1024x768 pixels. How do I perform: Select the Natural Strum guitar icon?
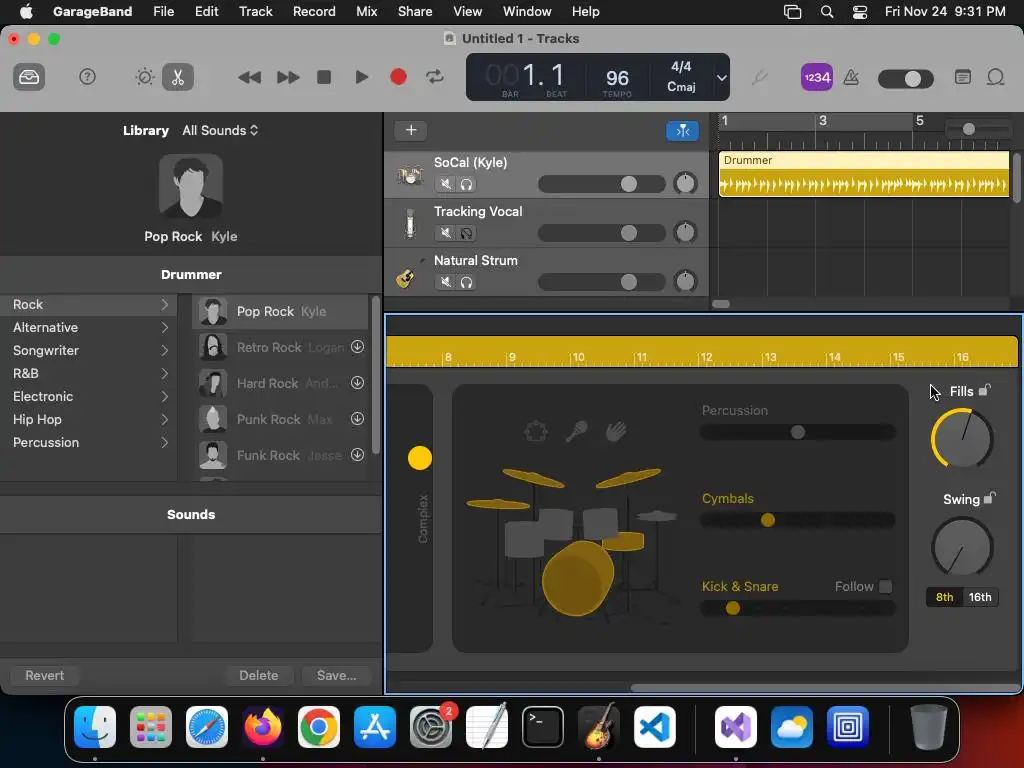pos(406,277)
